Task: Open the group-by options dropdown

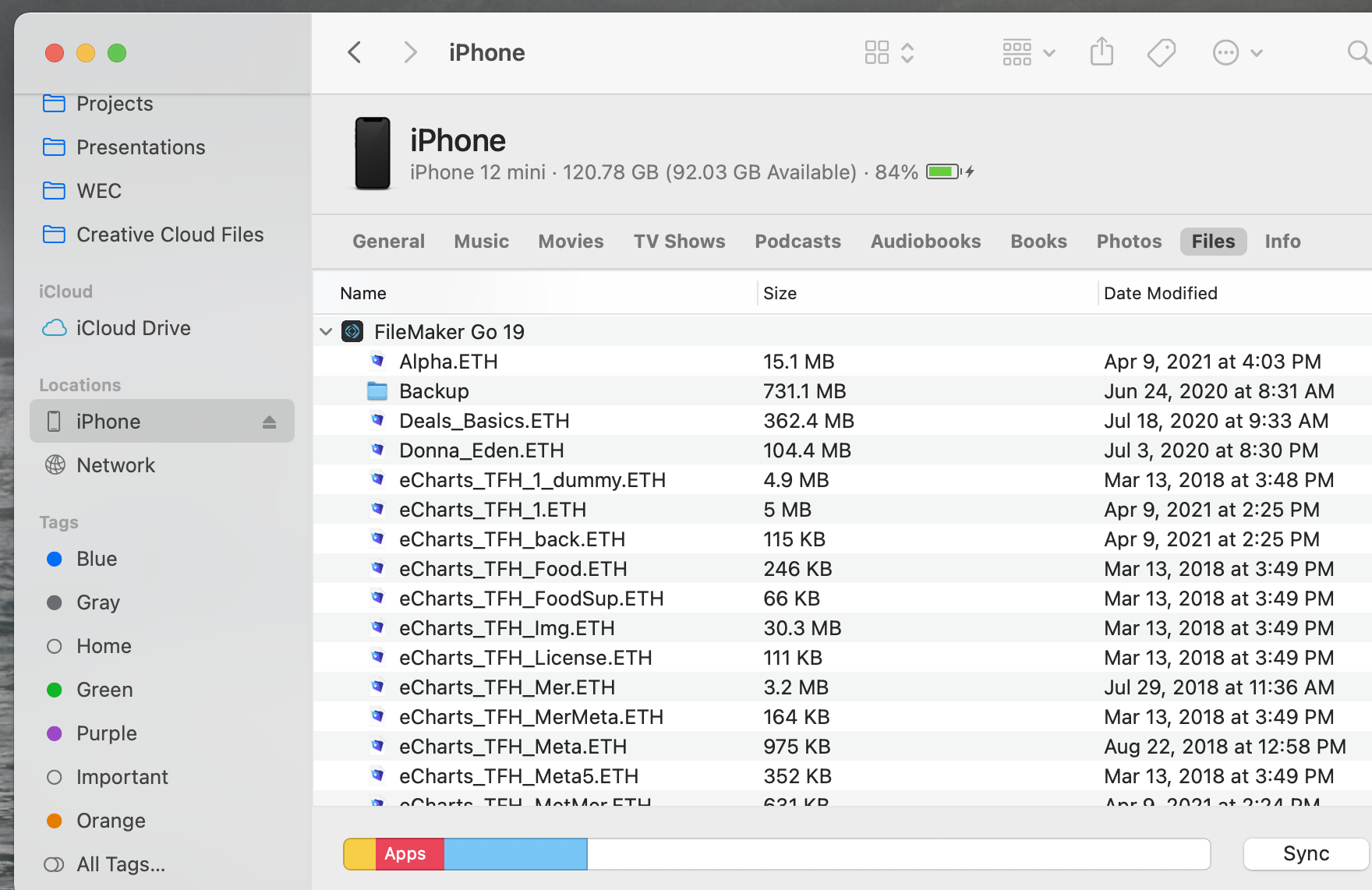Action: [1029, 52]
